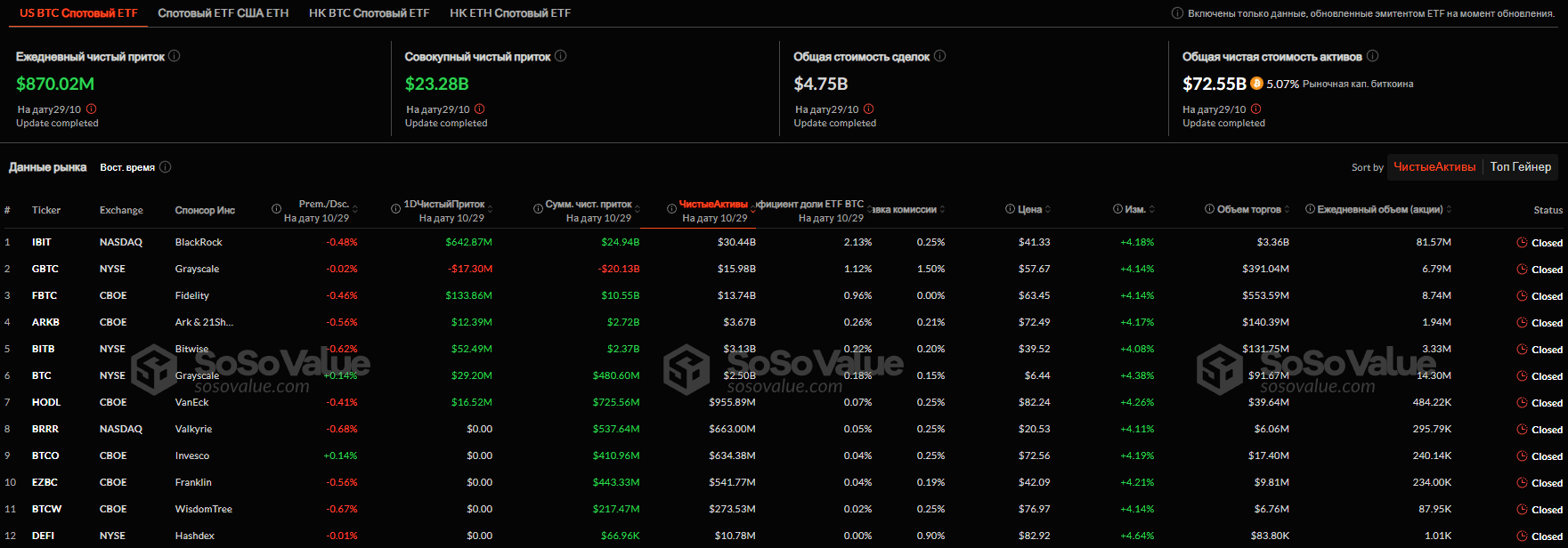Click Valkyrie sponsor name in BRRR row

[193, 429]
